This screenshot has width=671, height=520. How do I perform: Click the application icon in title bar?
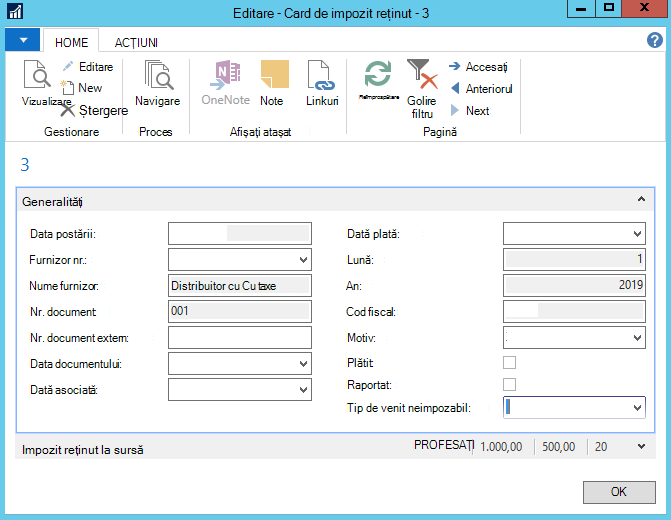click(15, 12)
